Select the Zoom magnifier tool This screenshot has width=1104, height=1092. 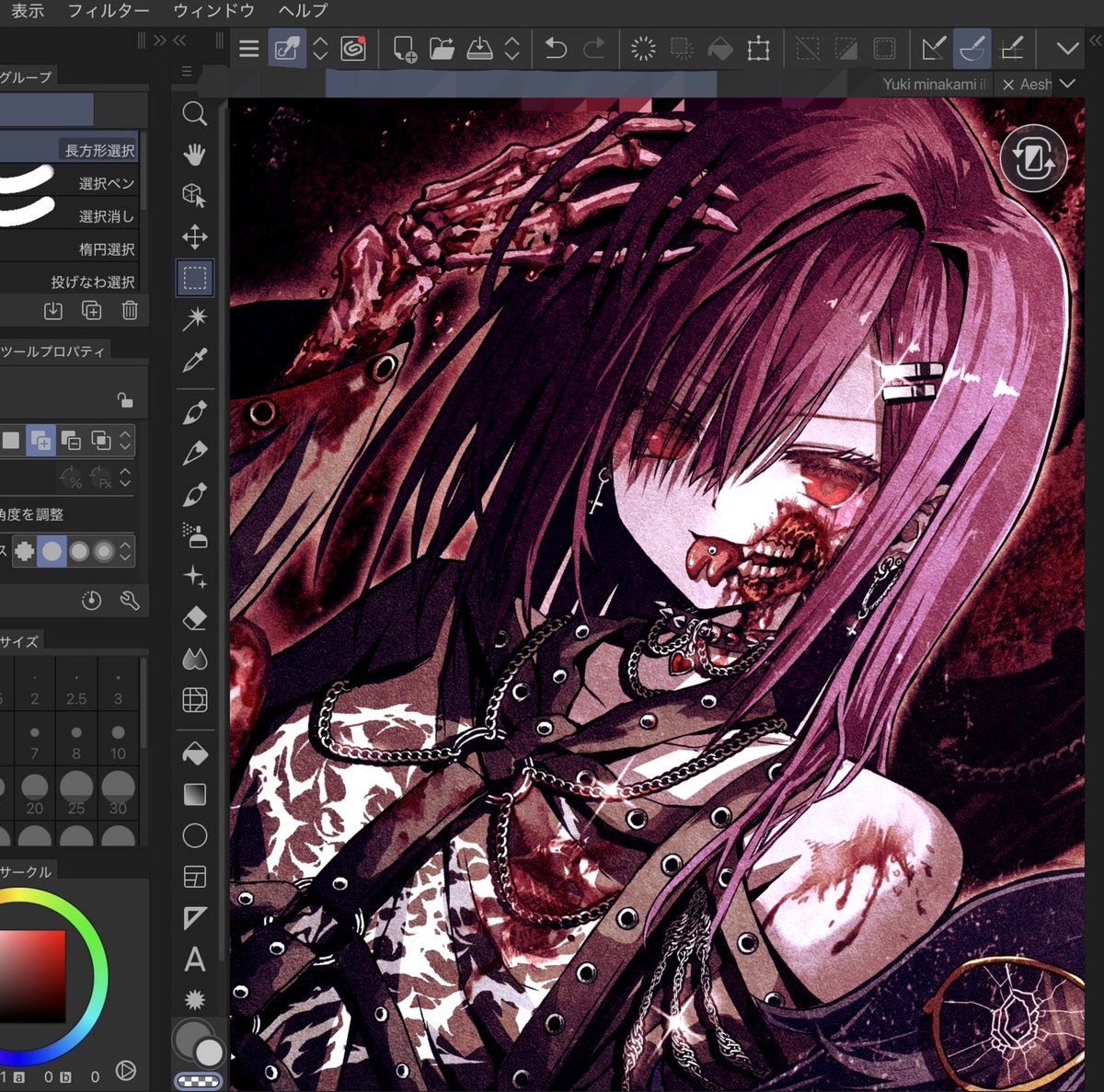[194, 114]
